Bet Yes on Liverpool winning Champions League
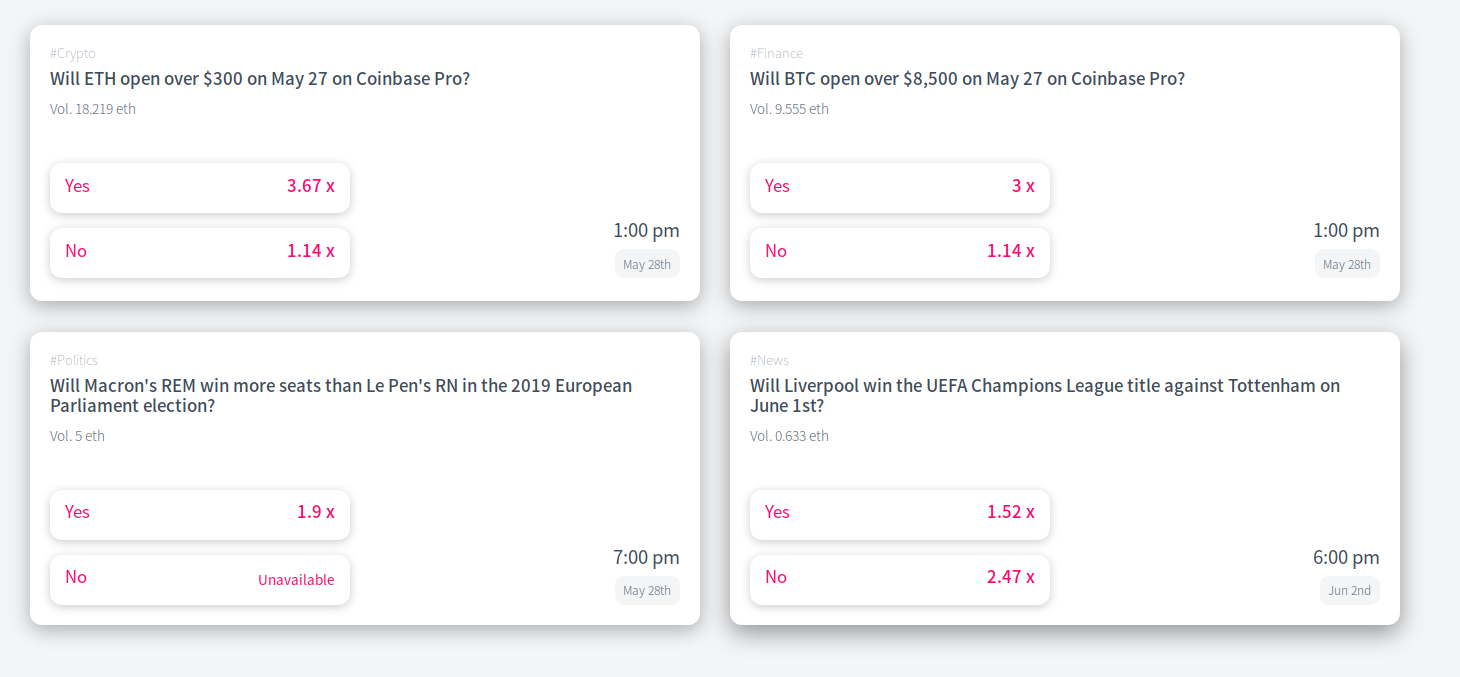 coord(900,514)
